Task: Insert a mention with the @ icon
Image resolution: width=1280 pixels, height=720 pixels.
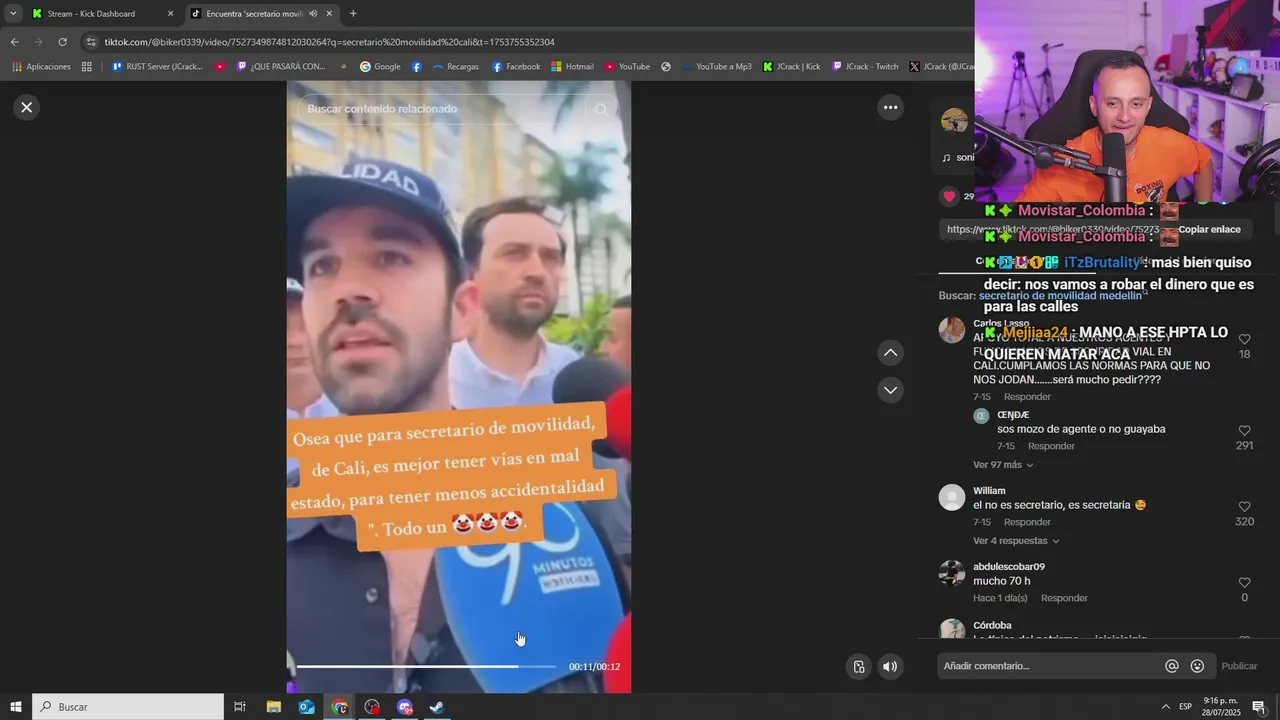Action: point(1172,666)
